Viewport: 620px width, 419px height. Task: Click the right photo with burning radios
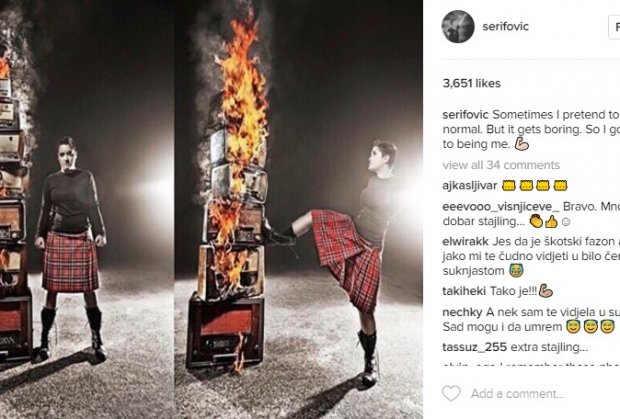point(299,210)
